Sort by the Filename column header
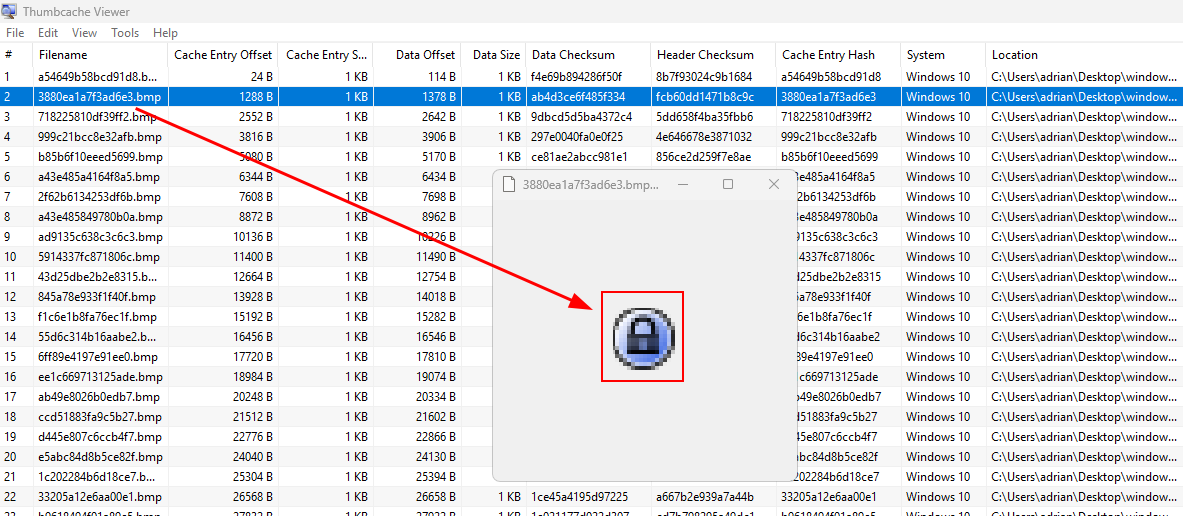The width and height of the screenshot is (1183, 516). point(63,55)
